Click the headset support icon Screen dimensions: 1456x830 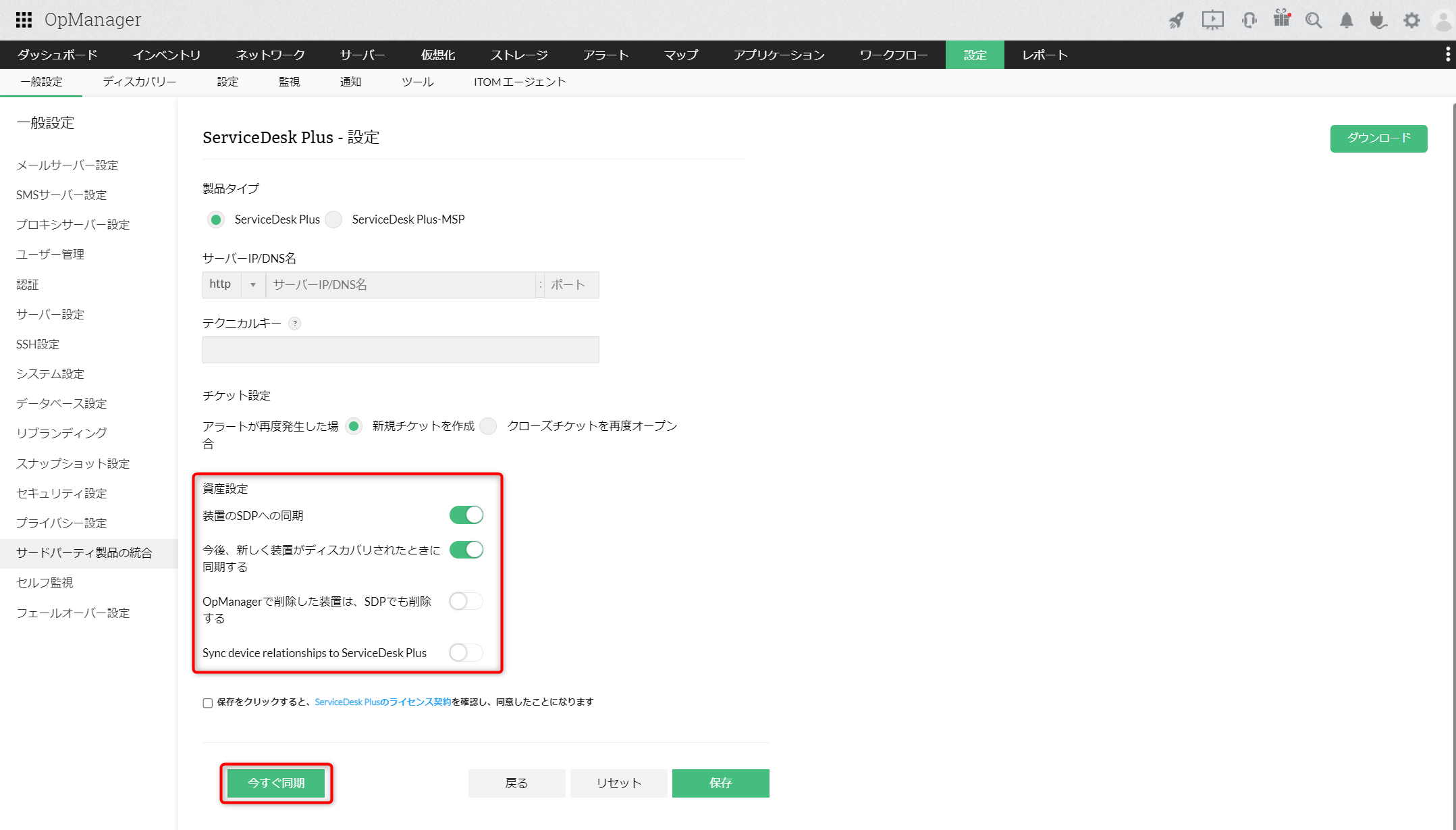[x=1249, y=20]
